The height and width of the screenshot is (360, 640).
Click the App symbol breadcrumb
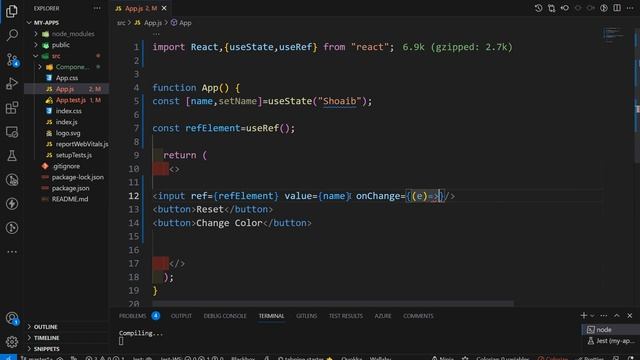[x=181, y=23]
